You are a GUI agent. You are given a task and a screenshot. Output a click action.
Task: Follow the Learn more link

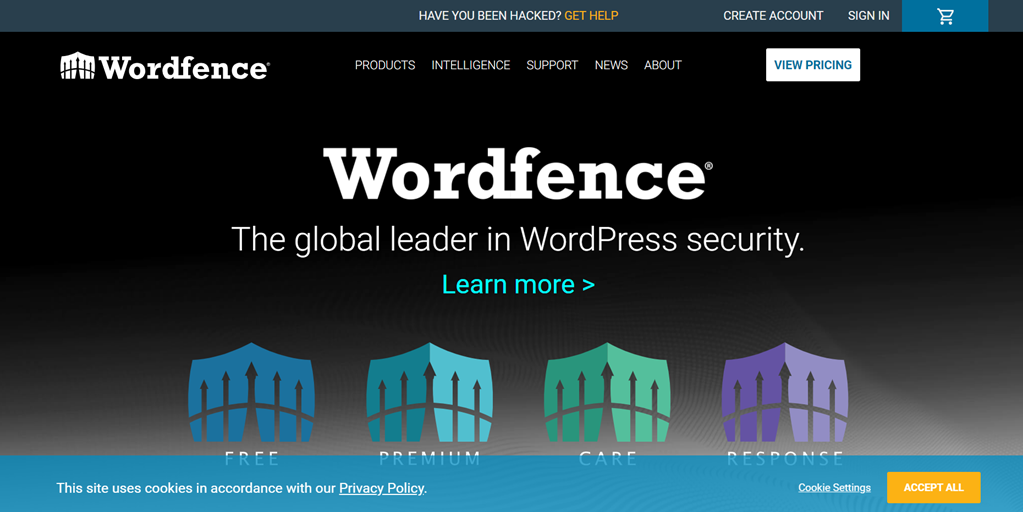click(x=518, y=284)
